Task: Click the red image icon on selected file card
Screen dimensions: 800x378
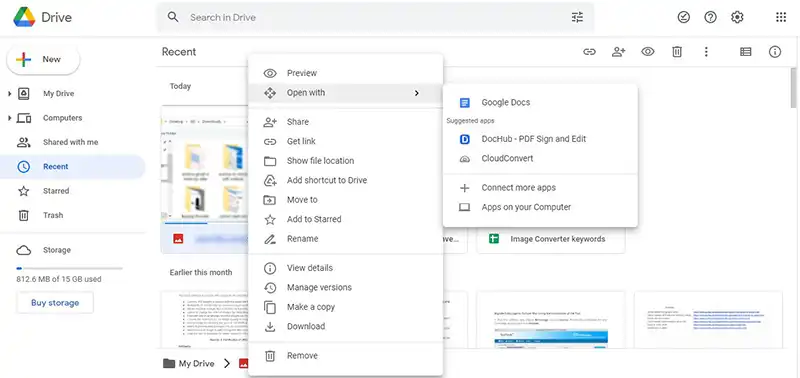Action: 178,238
